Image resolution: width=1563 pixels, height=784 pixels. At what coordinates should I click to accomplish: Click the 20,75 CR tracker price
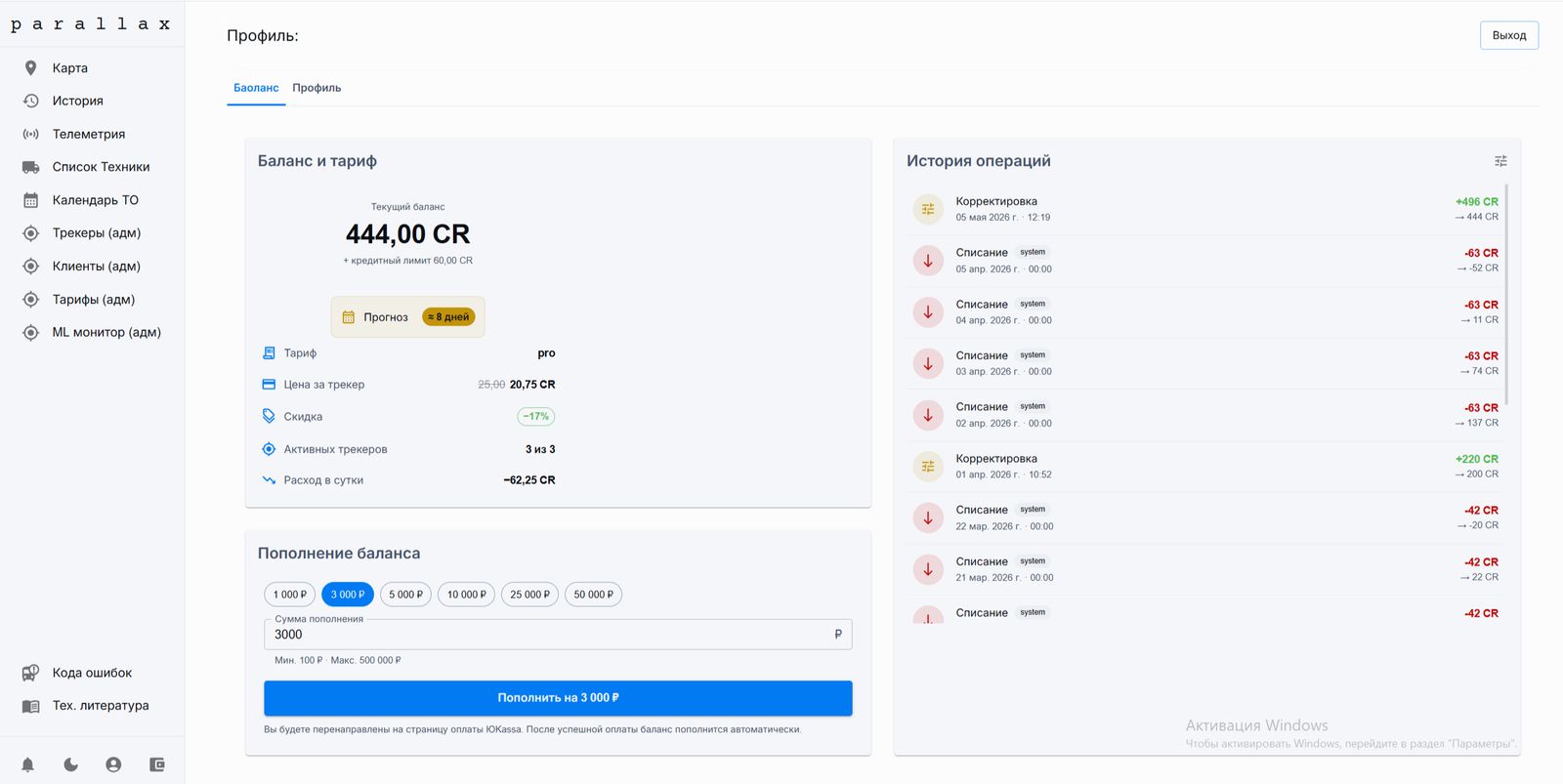coord(532,385)
